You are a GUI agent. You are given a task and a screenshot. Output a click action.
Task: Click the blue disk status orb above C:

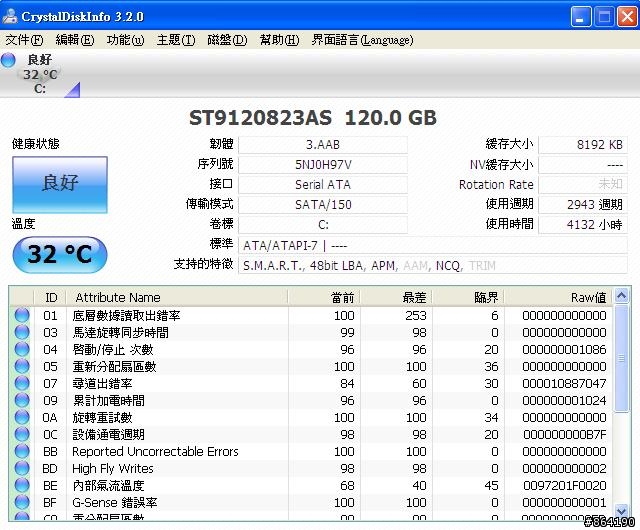click(x=8, y=60)
